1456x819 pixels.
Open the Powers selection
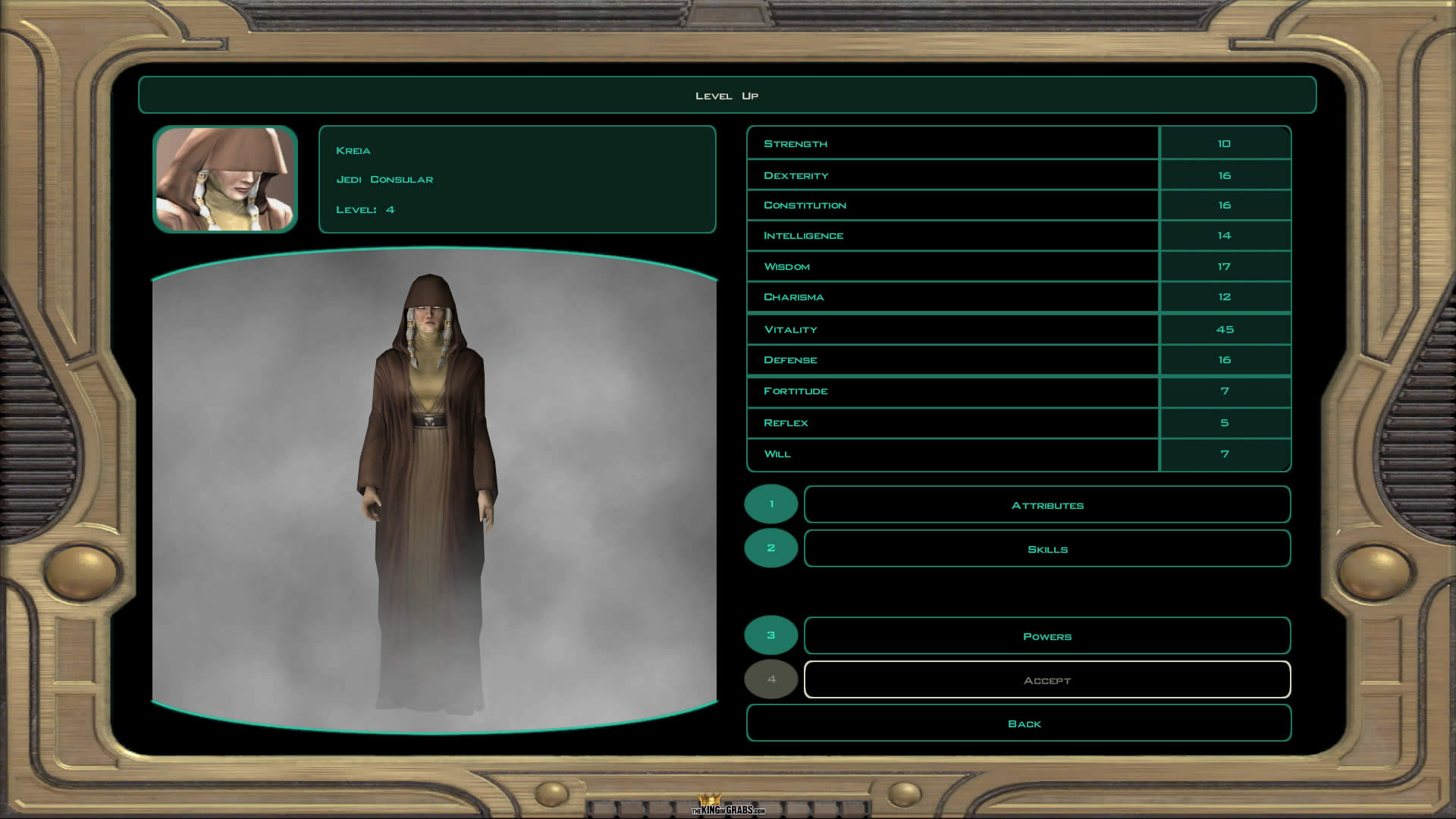pos(1046,636)
